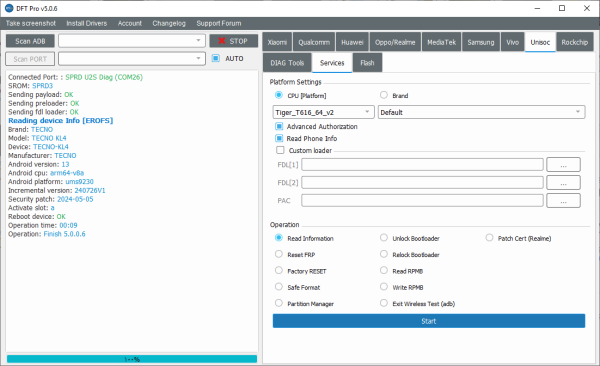Select Patch Cert (Realme) operation
Screen dimensions: 600x366
(489, 238)
